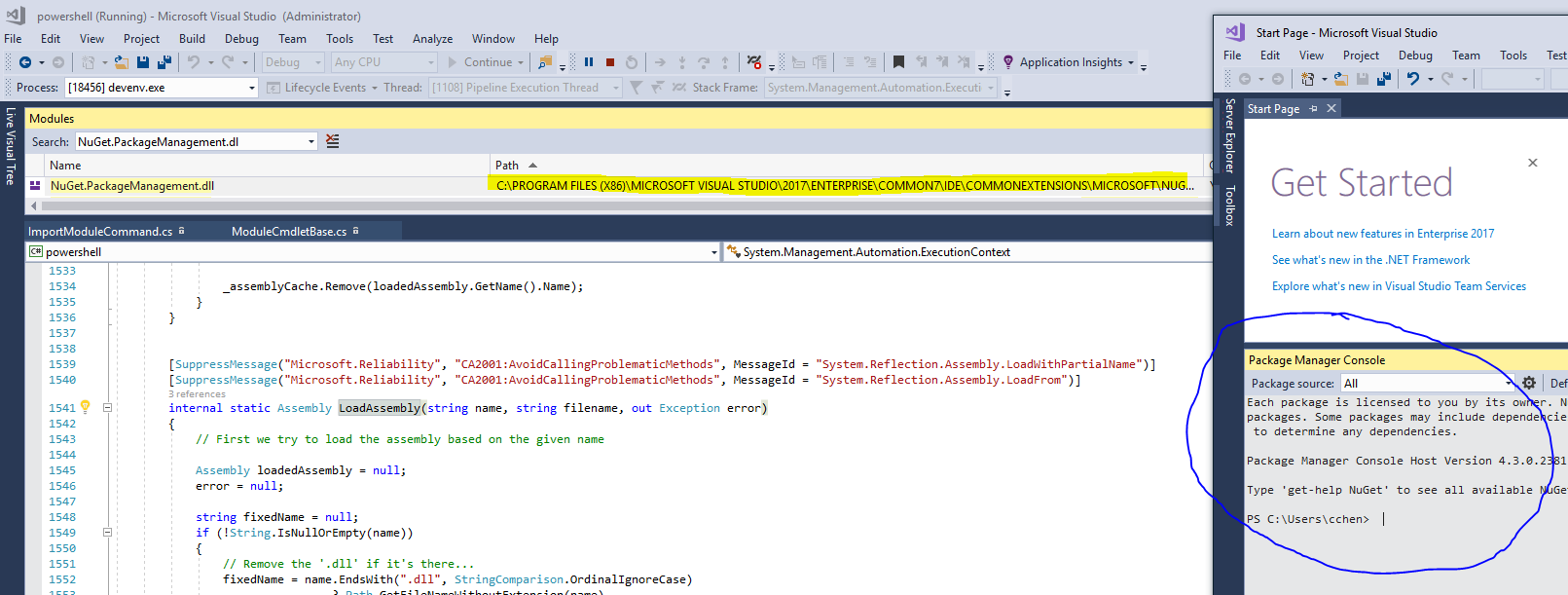Click Application Insights lightbulb icon
Screen dimensions: 1568x595
1008,62
